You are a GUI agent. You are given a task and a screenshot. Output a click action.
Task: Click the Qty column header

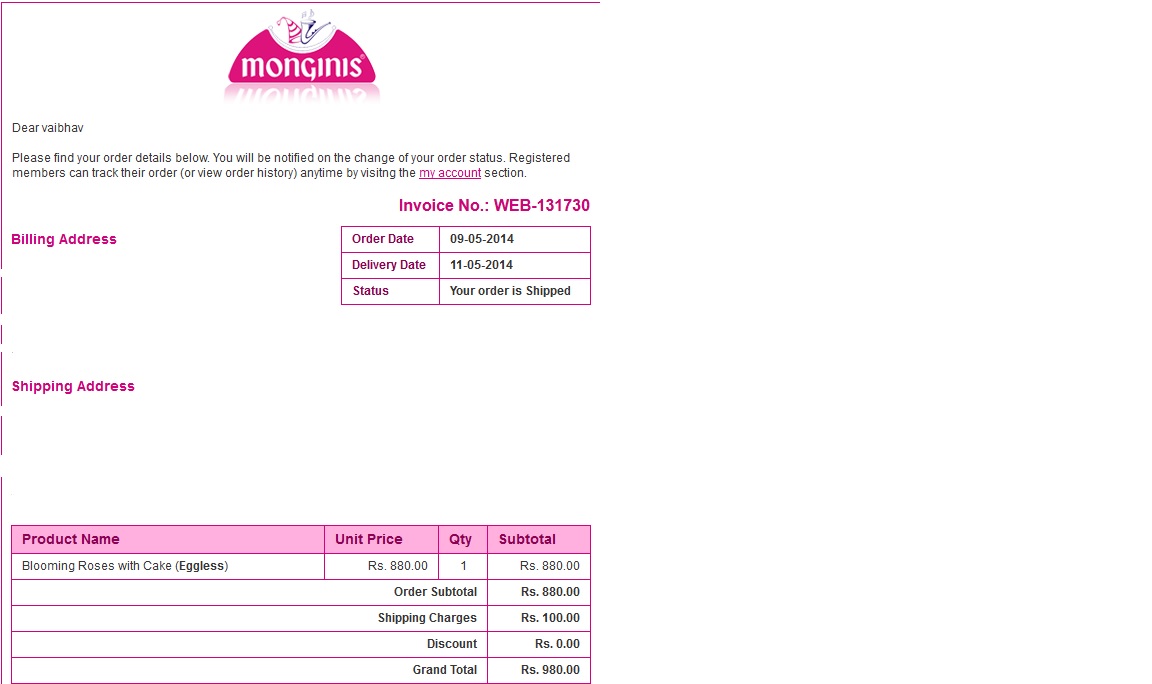pyautogui.click(x=460, y=539)
